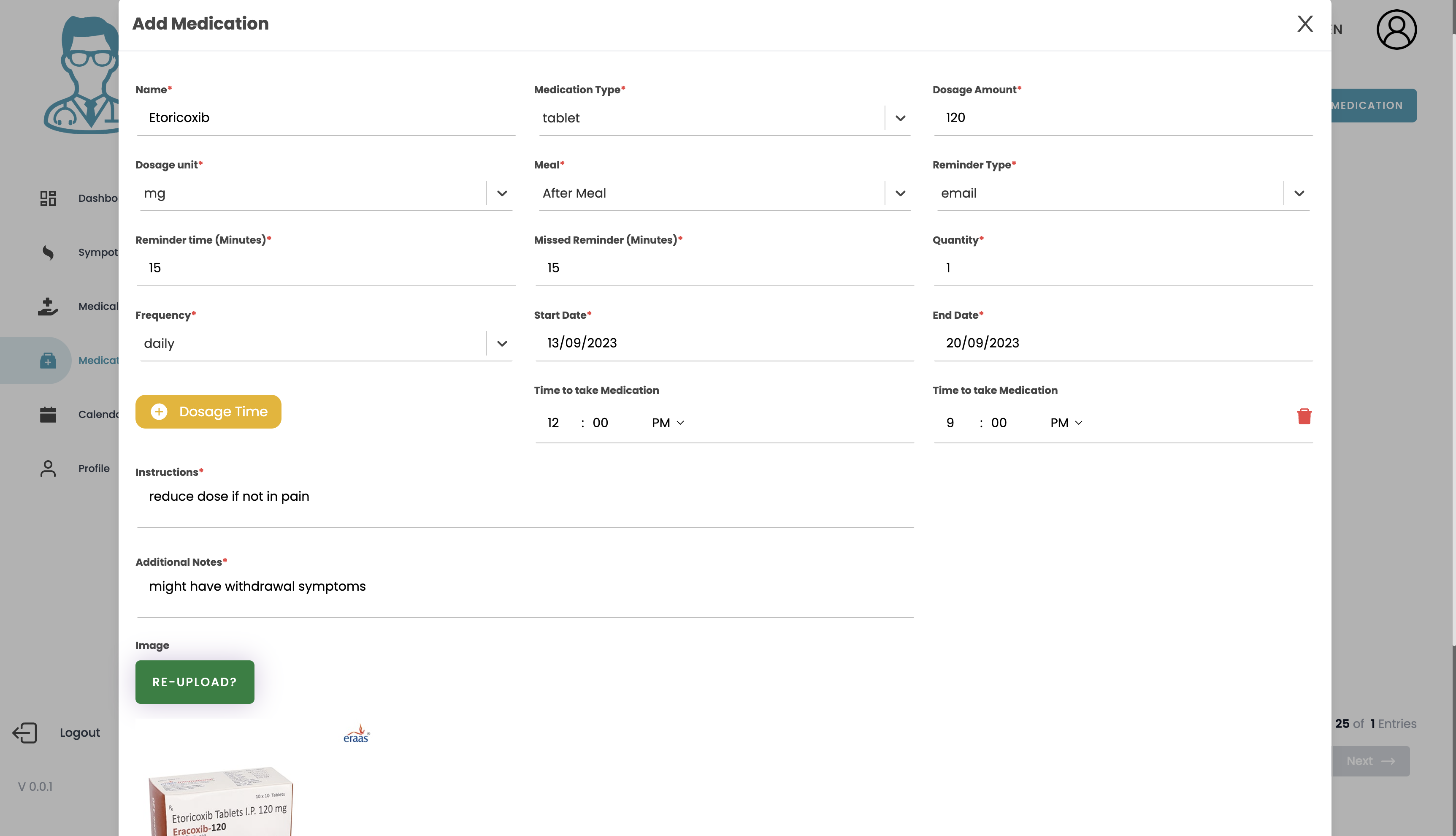Open the Dashboard from the sidebar
This screenshot has height=836, width=1456.
point(48,198)
